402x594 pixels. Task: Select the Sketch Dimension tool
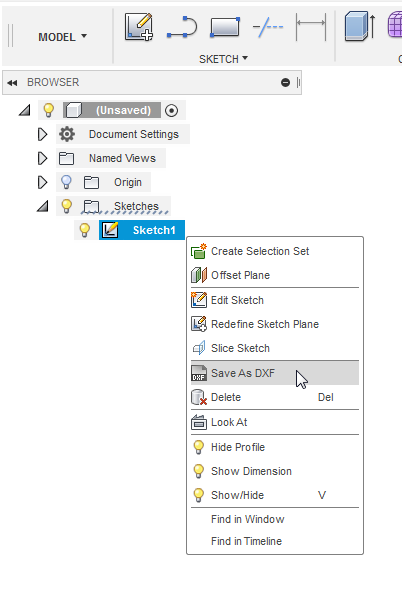311,26
